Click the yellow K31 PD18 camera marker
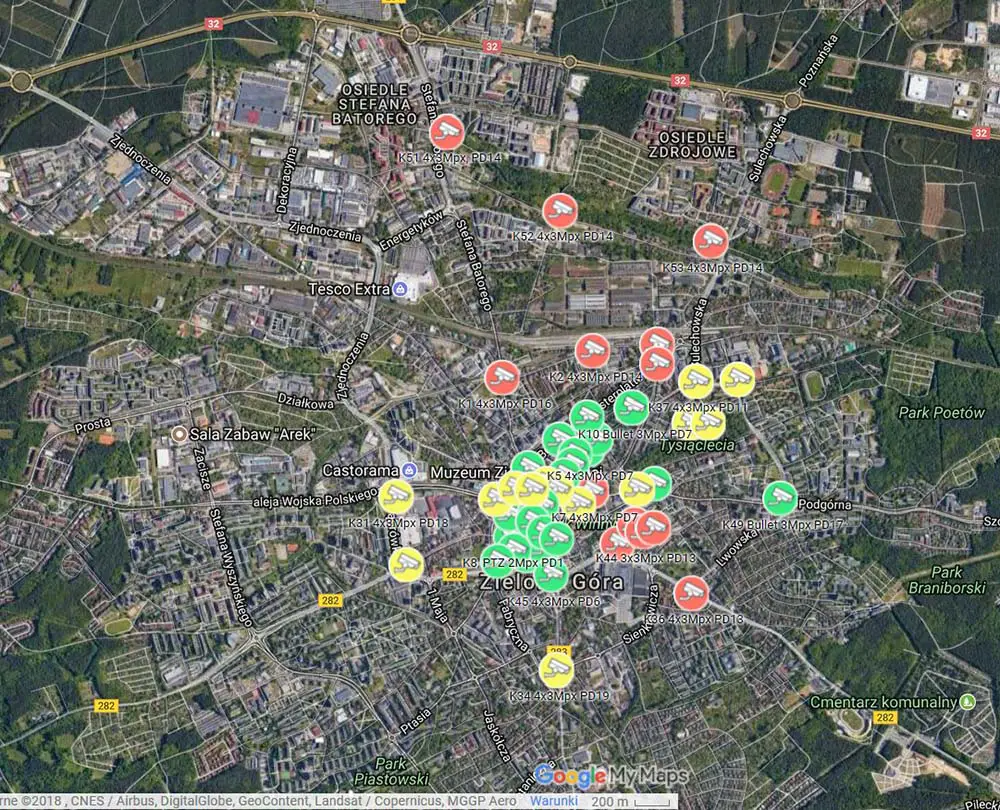The width and height of the screenshot is (1000, 810). 396,497
